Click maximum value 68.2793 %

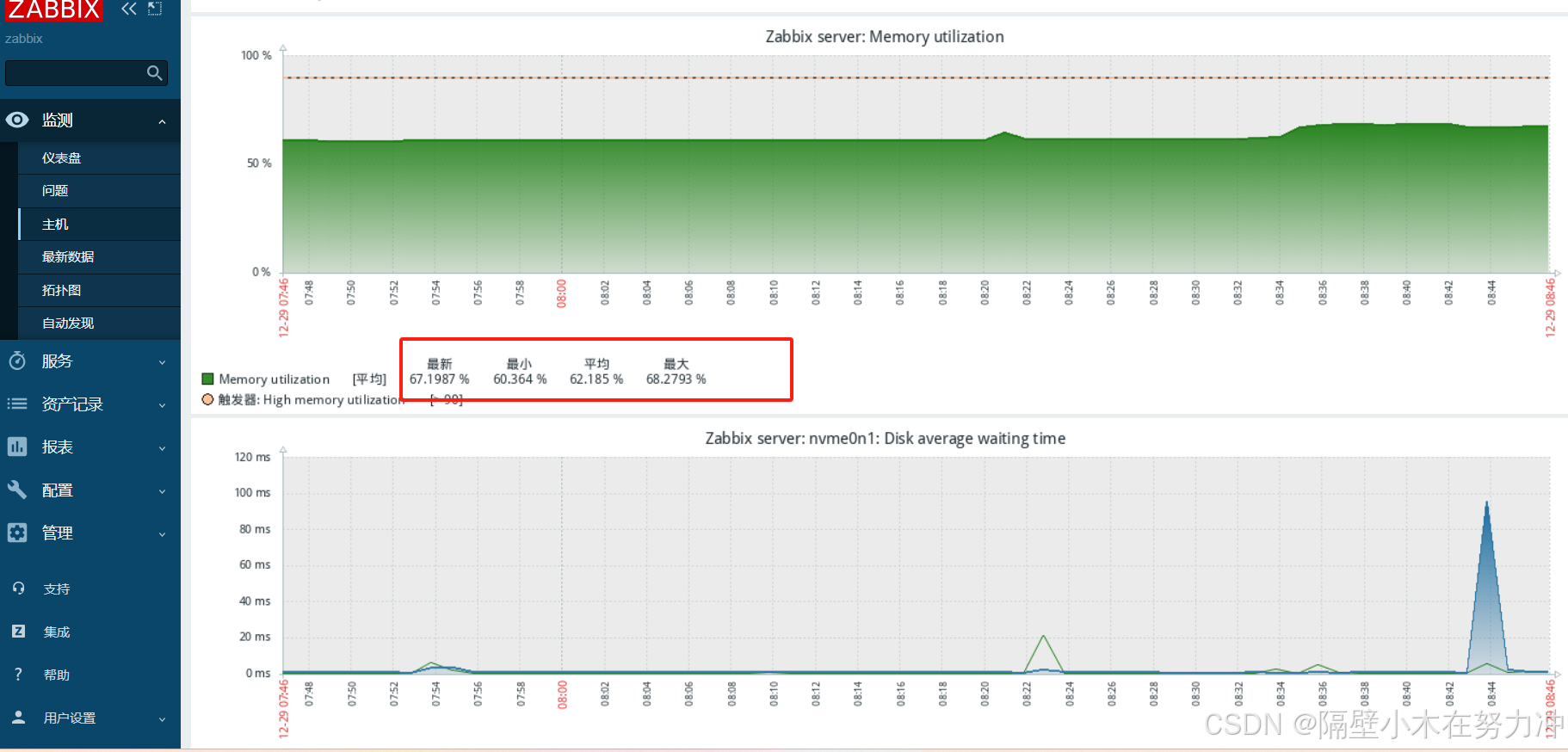point(676,379)
